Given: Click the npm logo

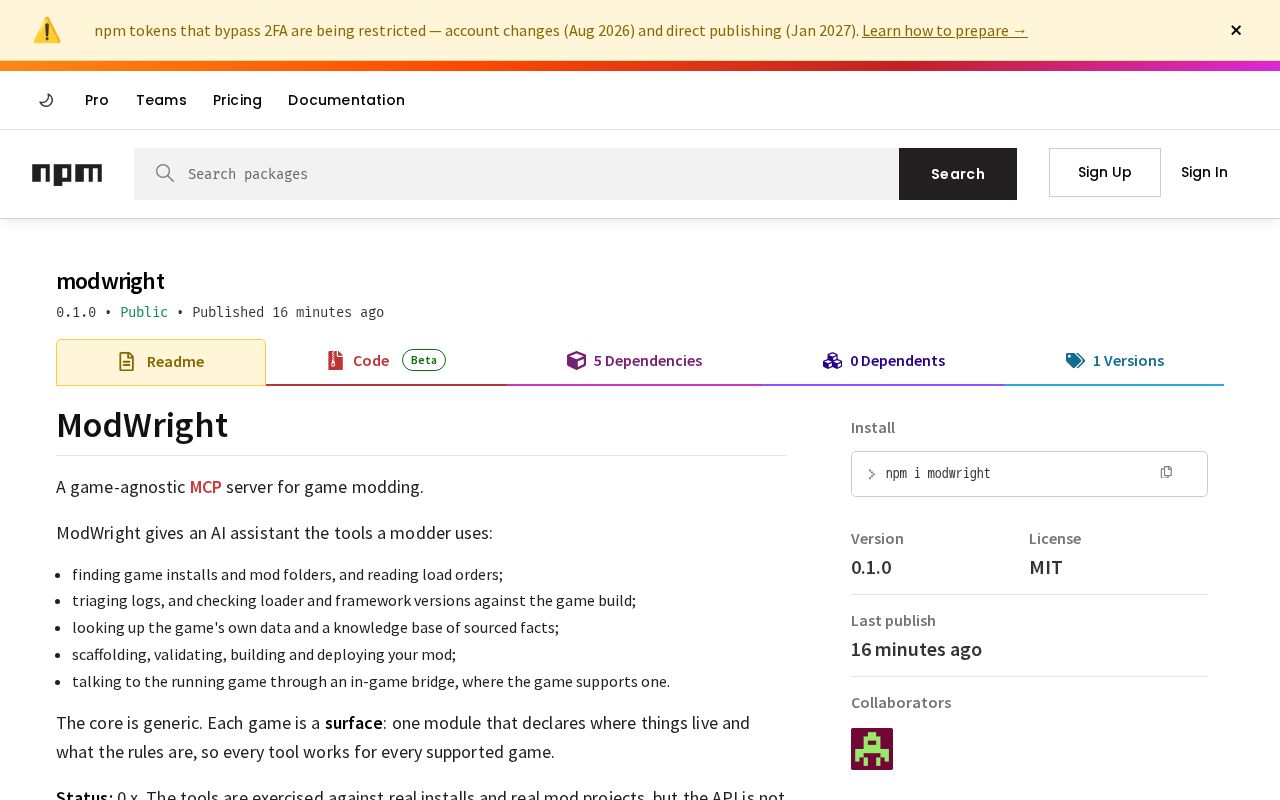Looking at the screenshot, I should (x=67, y=174).
